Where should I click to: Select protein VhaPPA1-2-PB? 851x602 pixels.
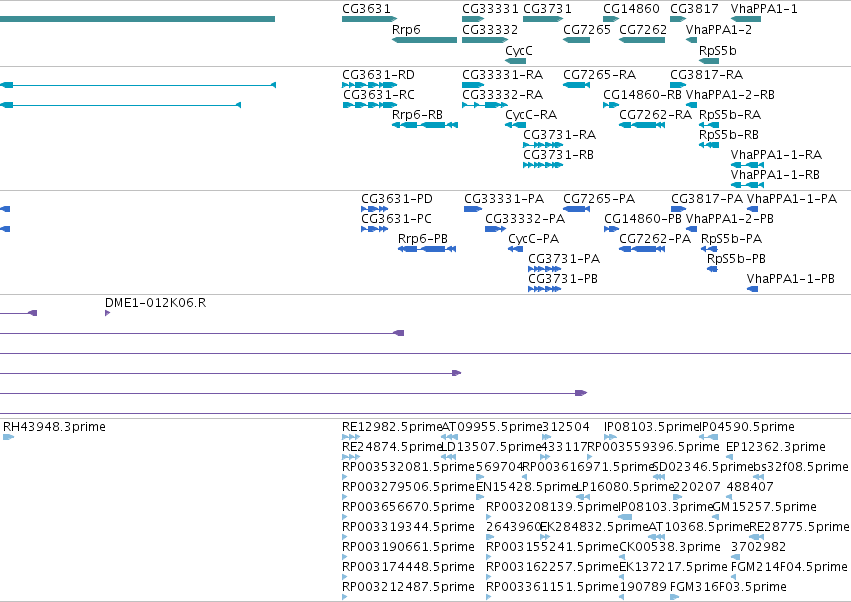[730, 219]
